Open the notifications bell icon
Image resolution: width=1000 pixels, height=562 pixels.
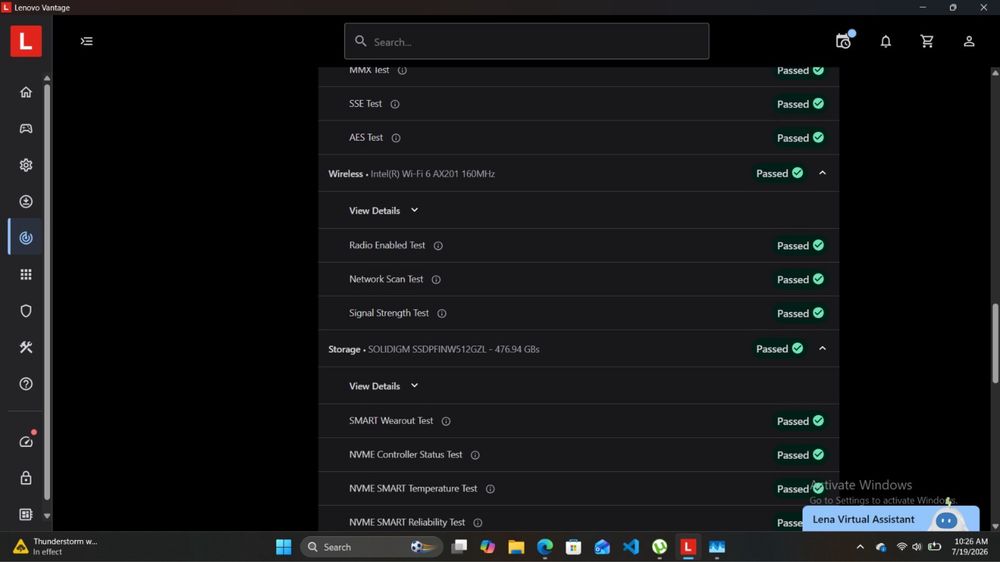click(x=886, y=41)
